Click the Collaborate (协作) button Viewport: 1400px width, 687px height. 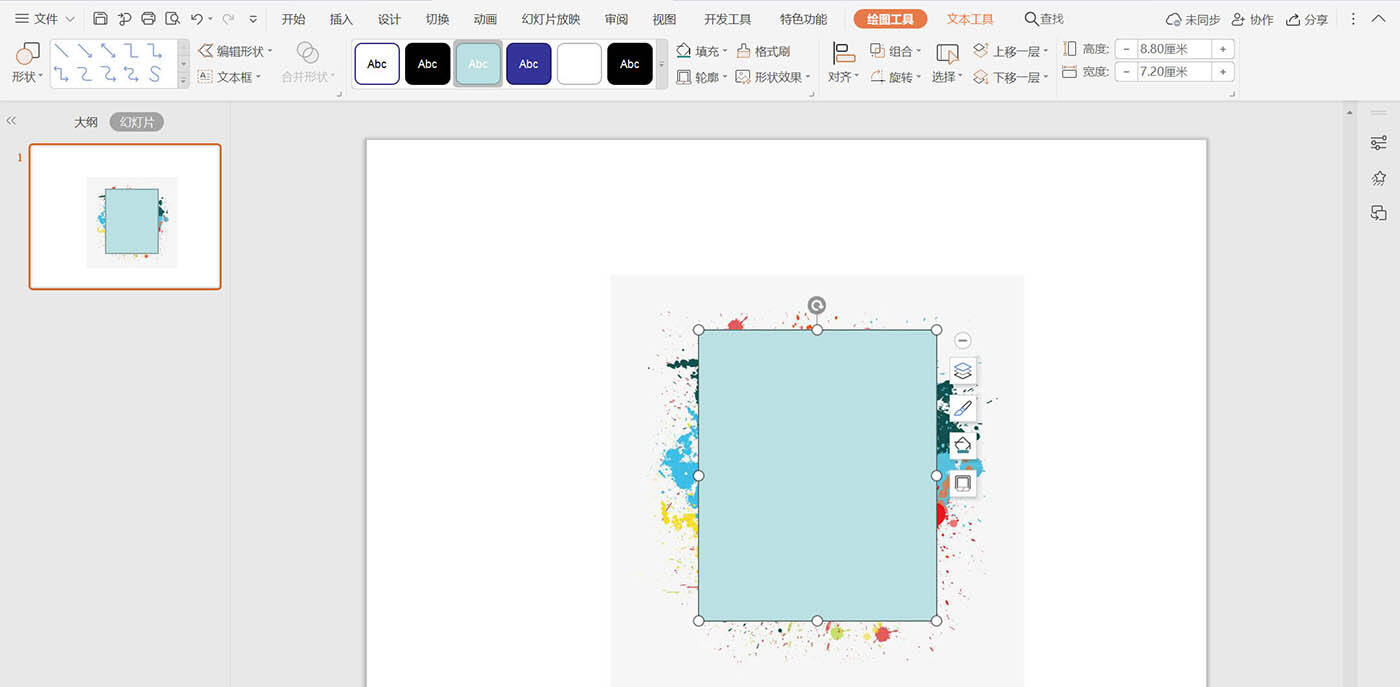pos(1252,19)
